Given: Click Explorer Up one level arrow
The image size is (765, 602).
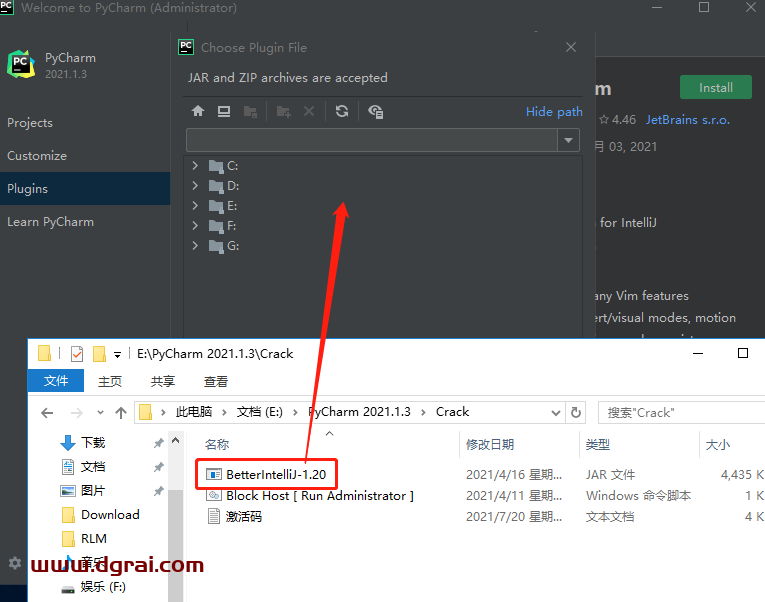Looking at the screenshot, I should [121, 413].
